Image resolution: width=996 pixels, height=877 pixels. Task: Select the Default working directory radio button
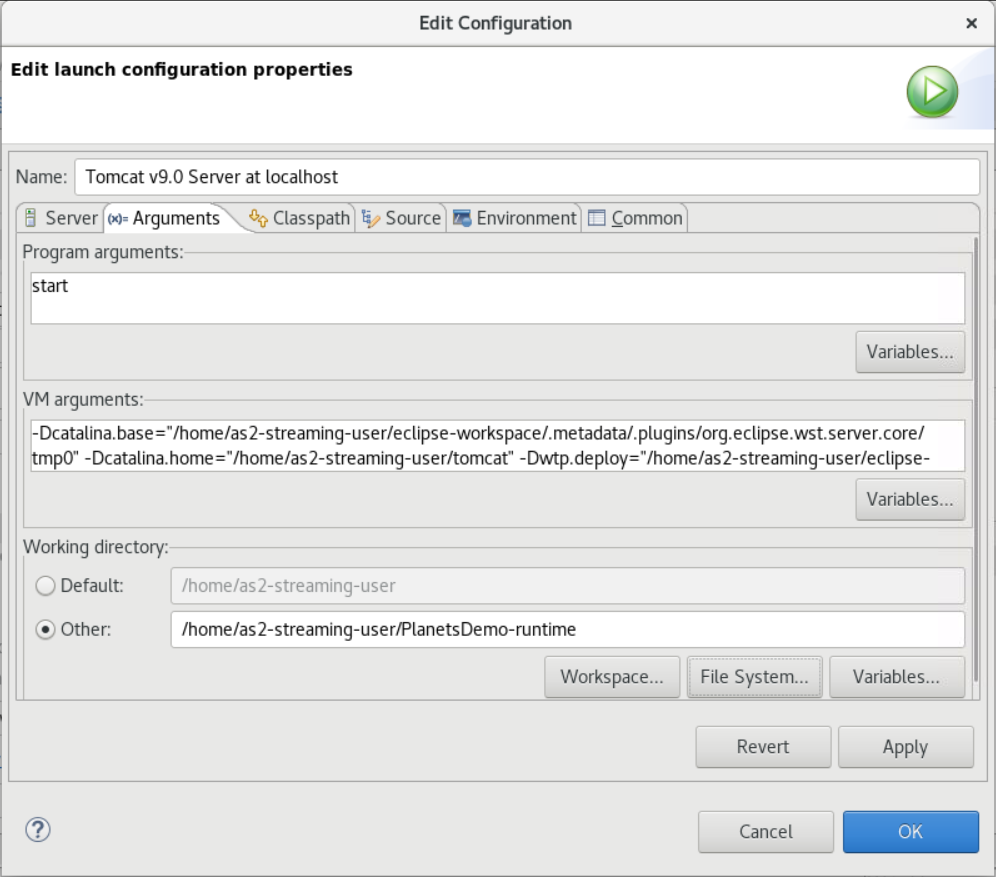(45, 586)
